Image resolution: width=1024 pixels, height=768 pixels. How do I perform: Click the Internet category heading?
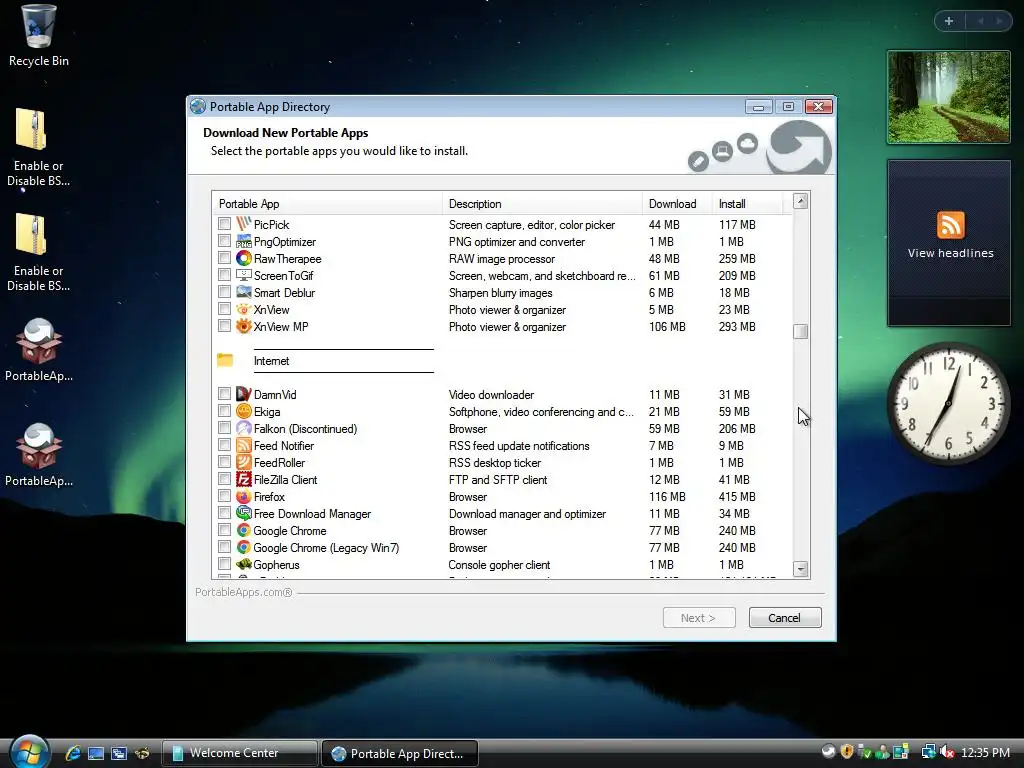click(x=272, y=360)
